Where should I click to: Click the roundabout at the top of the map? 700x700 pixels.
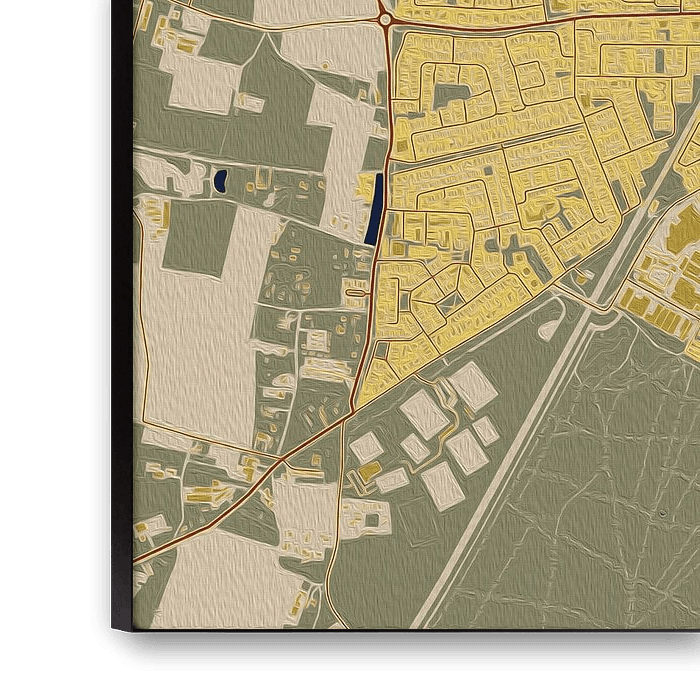tap(385, 19)
